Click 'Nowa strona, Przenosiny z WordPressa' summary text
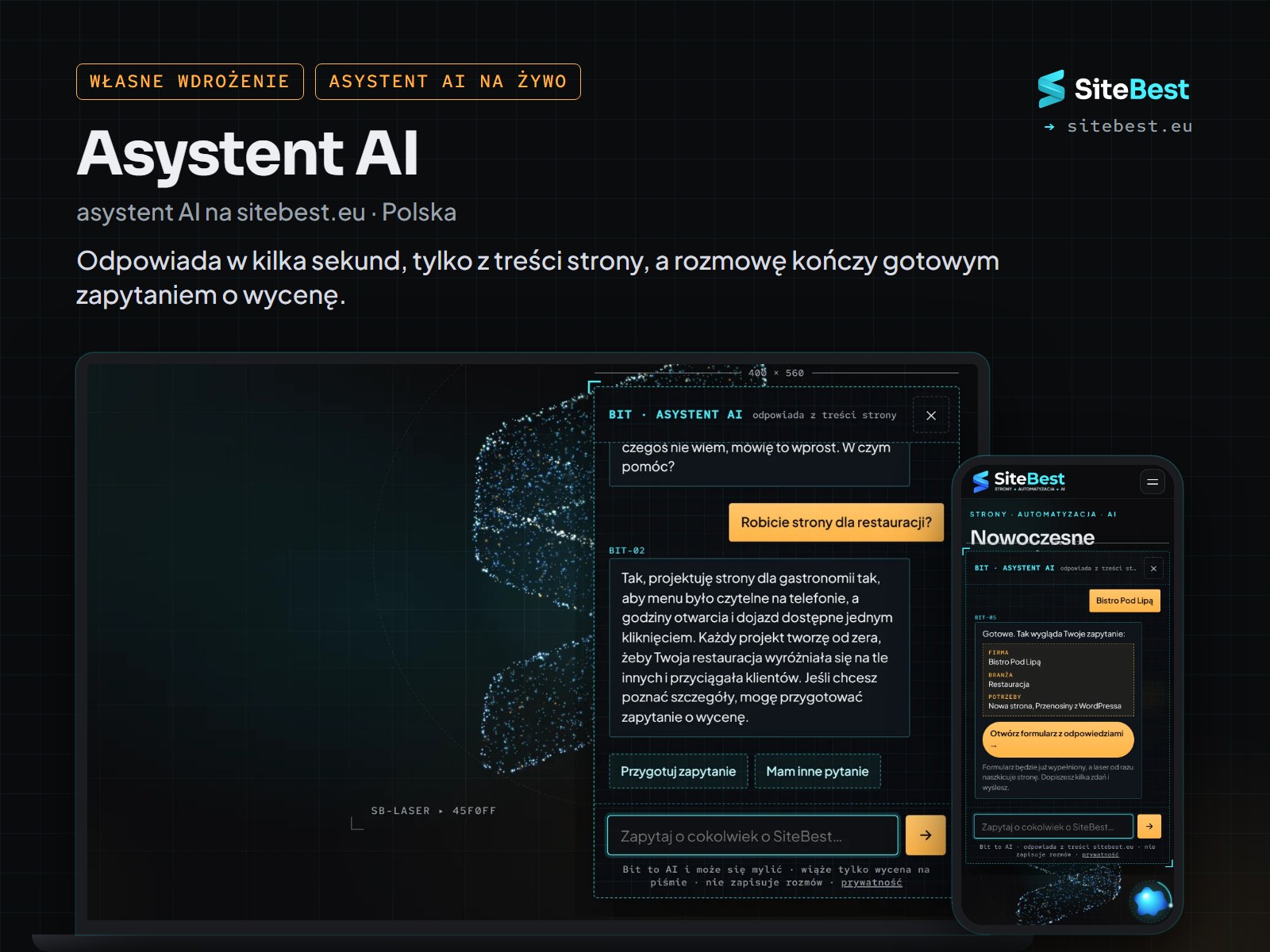Image resolution: width=1270 pixels, height=952 pixels. tap(1055, 706)
